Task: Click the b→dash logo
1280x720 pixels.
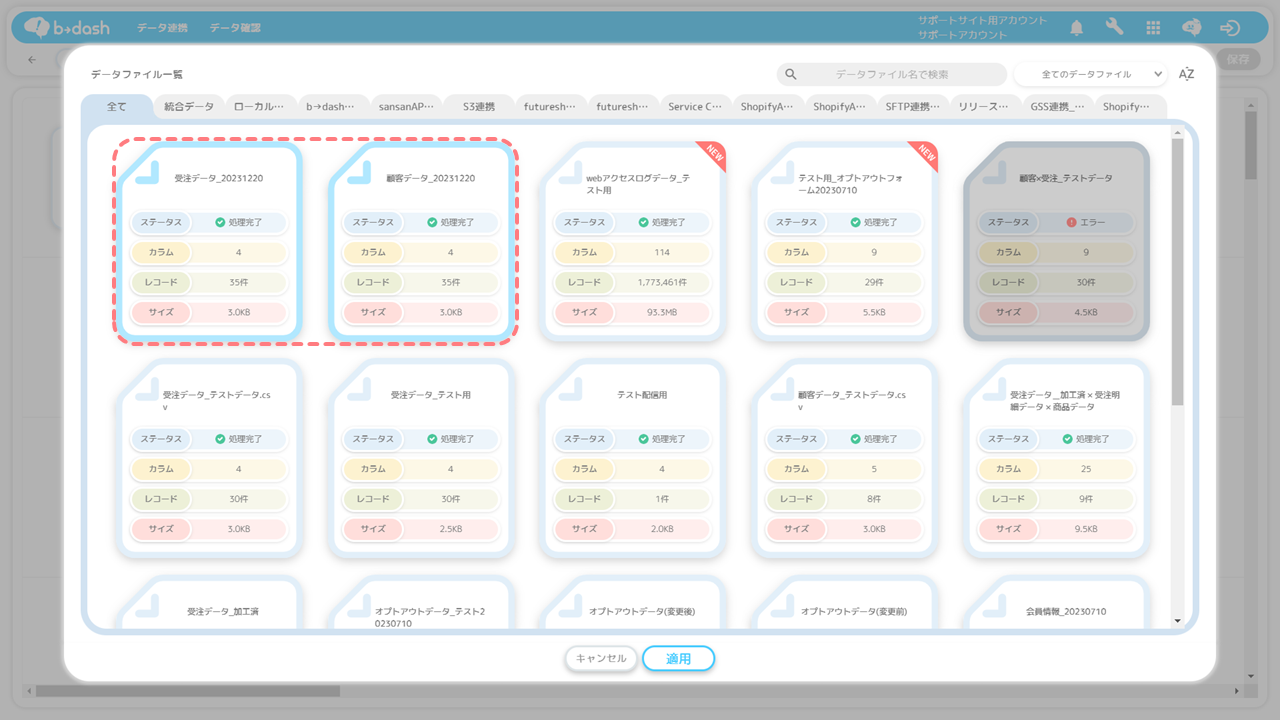Action: [x=65, y=27]
